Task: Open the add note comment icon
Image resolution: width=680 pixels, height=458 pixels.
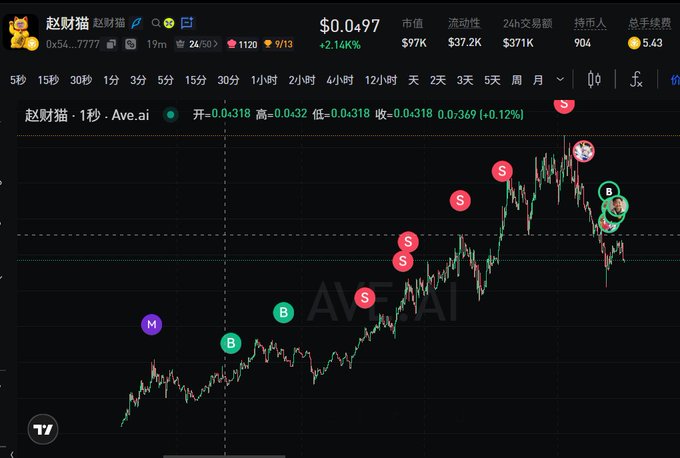Action: 187,23
